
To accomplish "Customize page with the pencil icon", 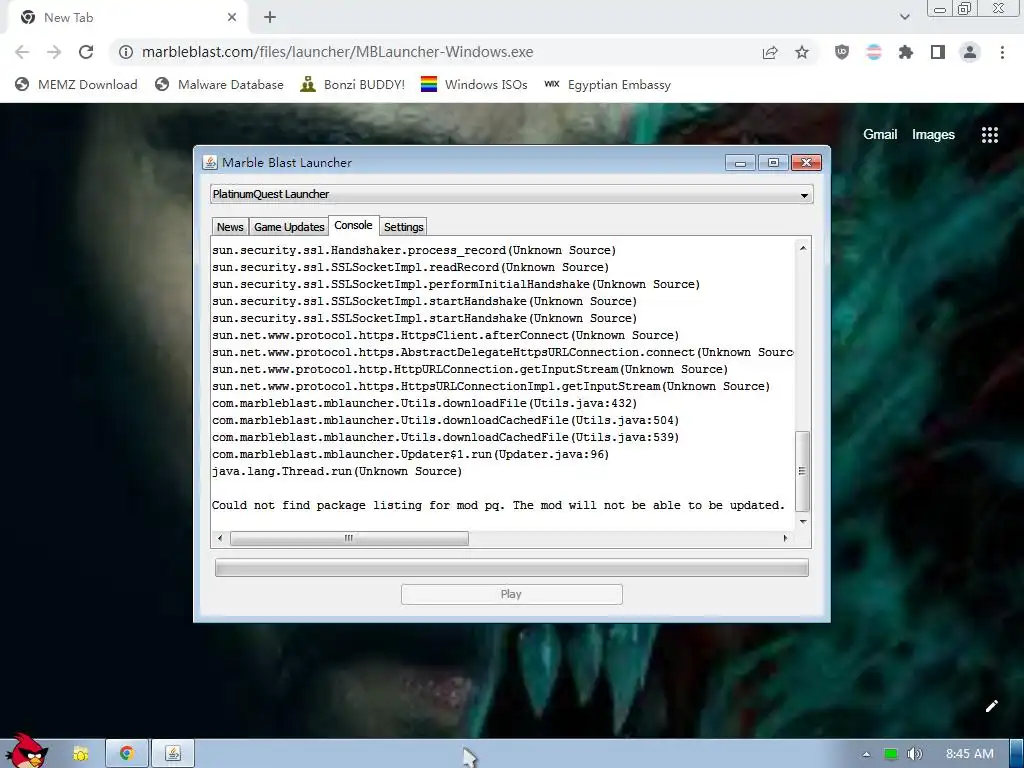I will point(991,706).
